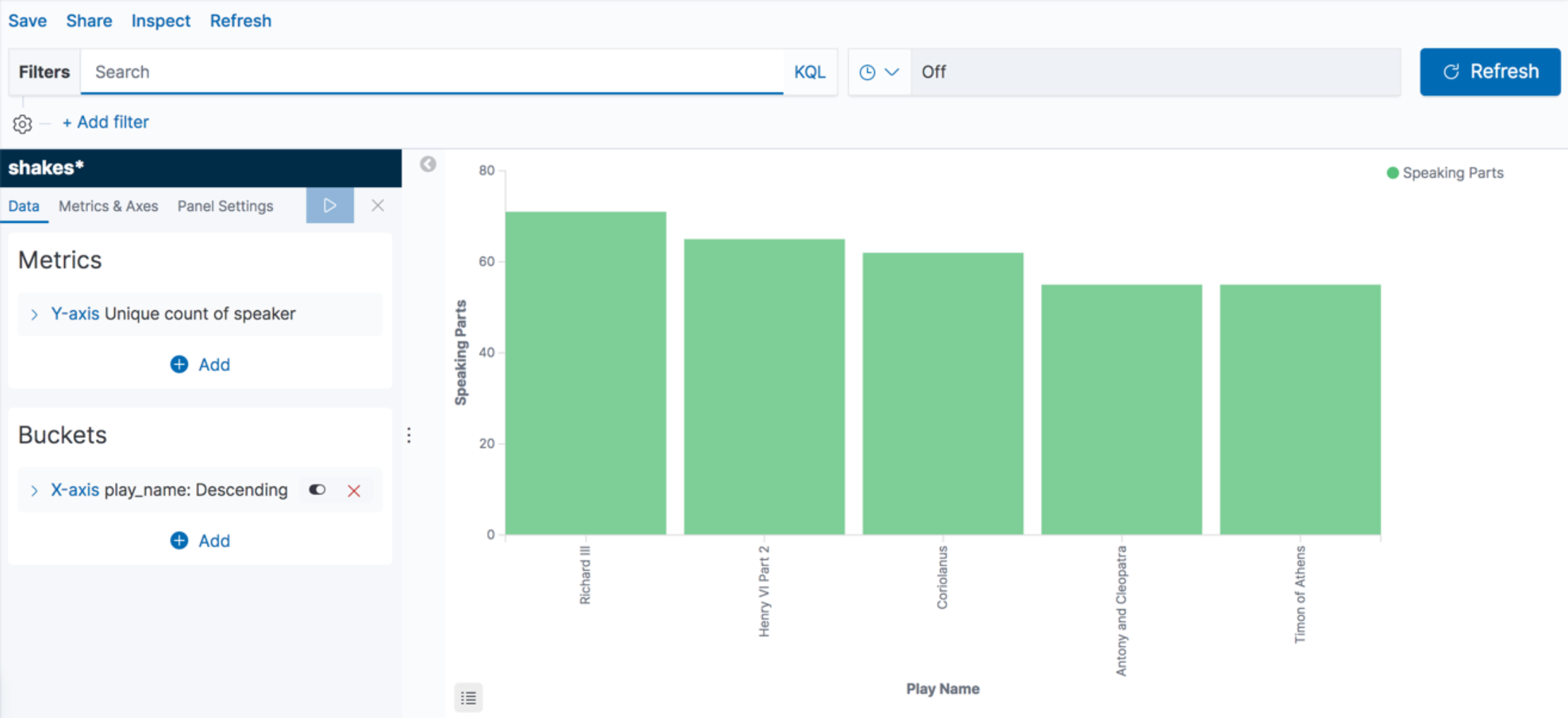Open the time picker clock icon
The width and height of the screenshot is (1568, 718).
tap(867, 71)
